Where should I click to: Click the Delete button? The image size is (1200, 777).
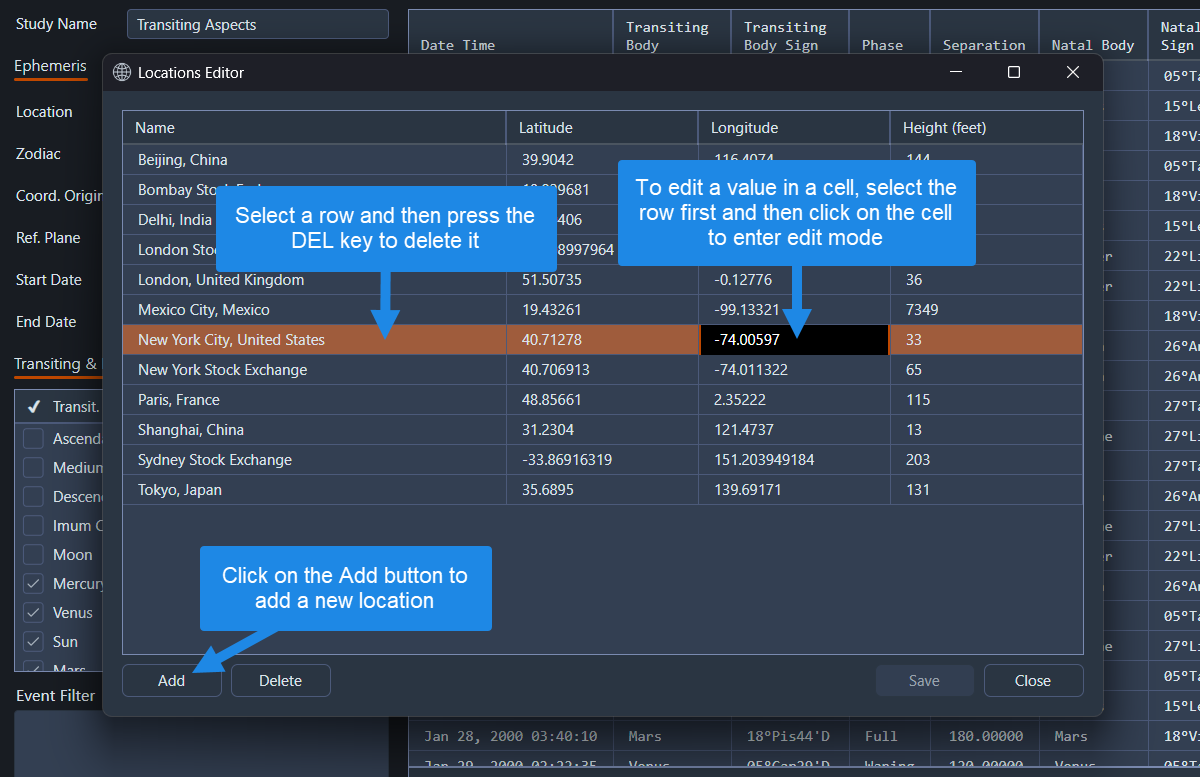tap(280, 681)
